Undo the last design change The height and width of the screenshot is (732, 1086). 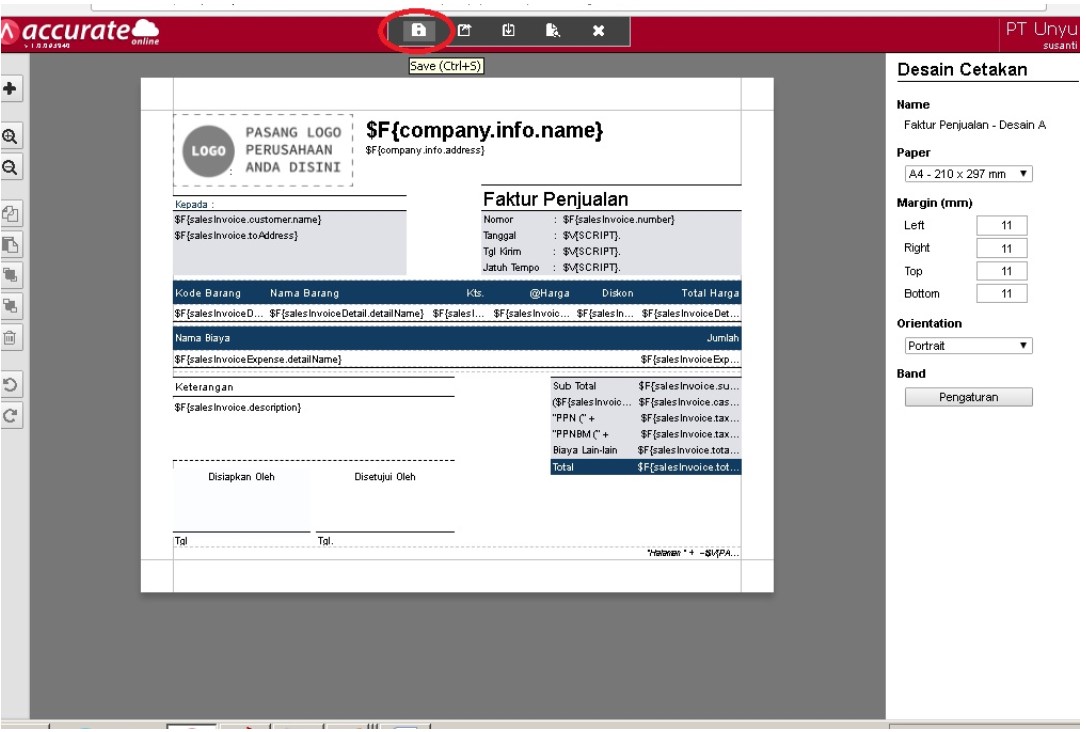[12, 385]
